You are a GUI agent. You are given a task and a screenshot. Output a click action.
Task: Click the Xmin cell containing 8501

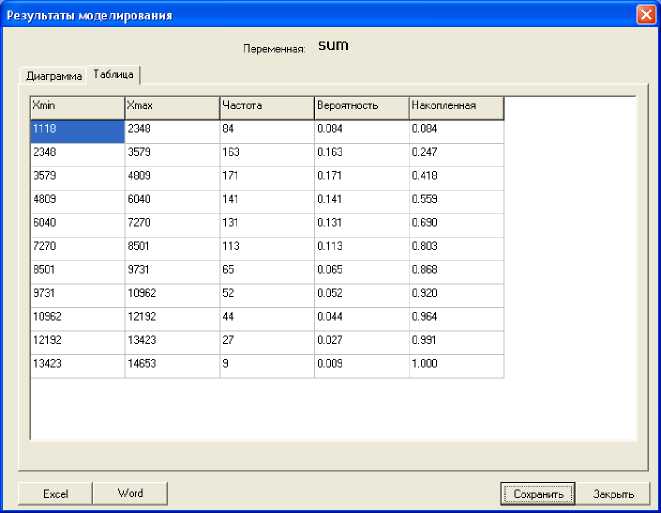[x=77, y=272]
